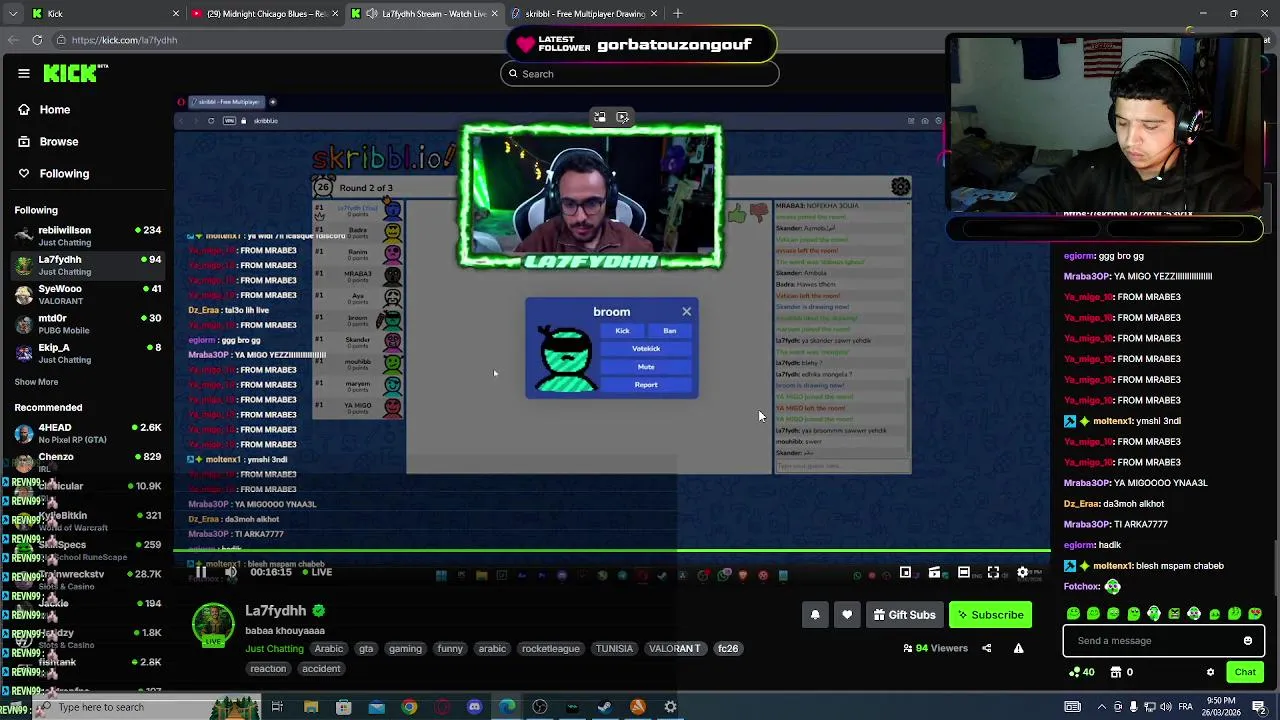Viewport: 1280px width, 720px height.
Task: Open SyeWooo channel in Following list
Action: click(87, 295)
